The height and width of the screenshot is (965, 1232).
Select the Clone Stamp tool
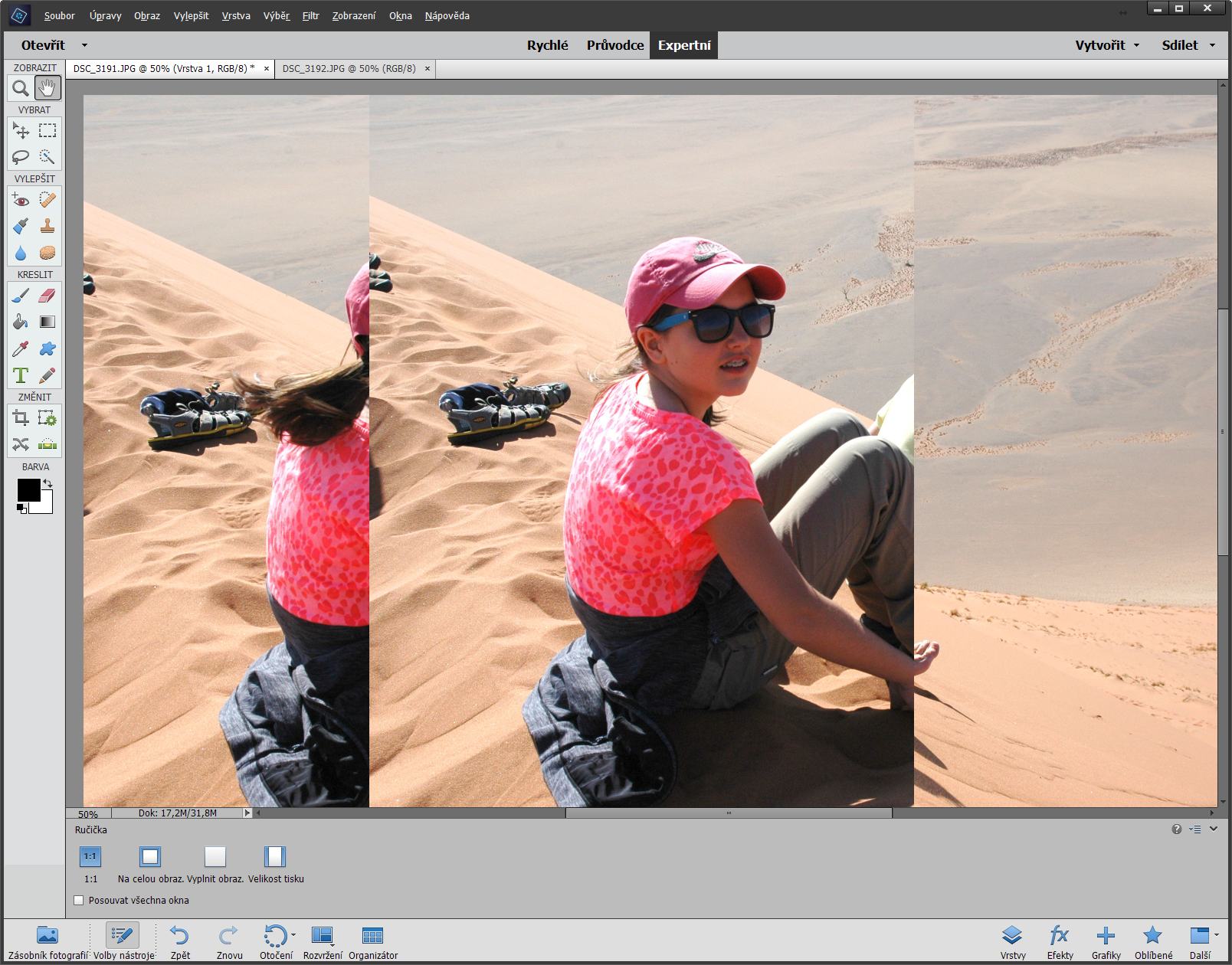(48, 226)
